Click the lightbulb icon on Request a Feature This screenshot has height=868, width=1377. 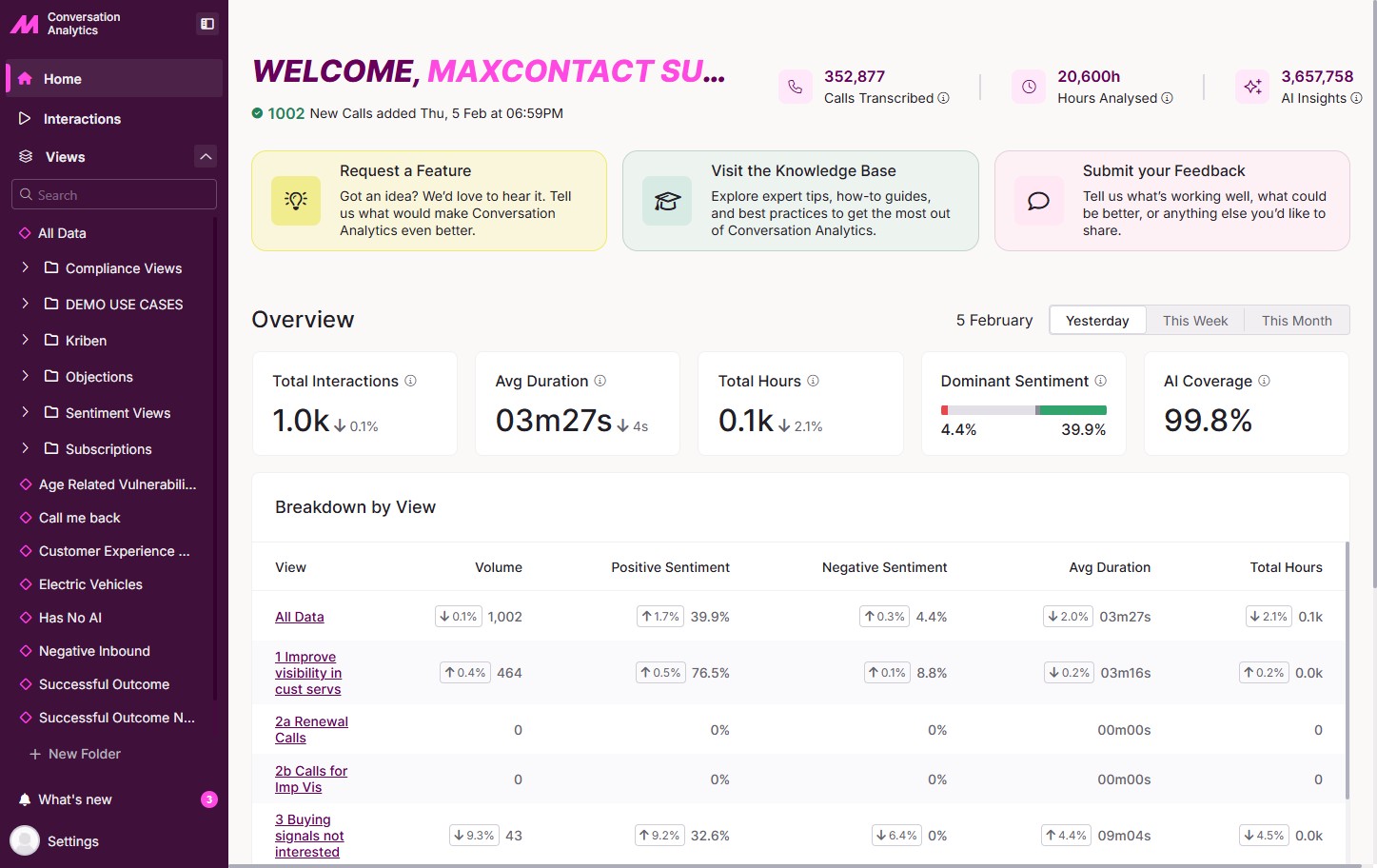point(296,201)
